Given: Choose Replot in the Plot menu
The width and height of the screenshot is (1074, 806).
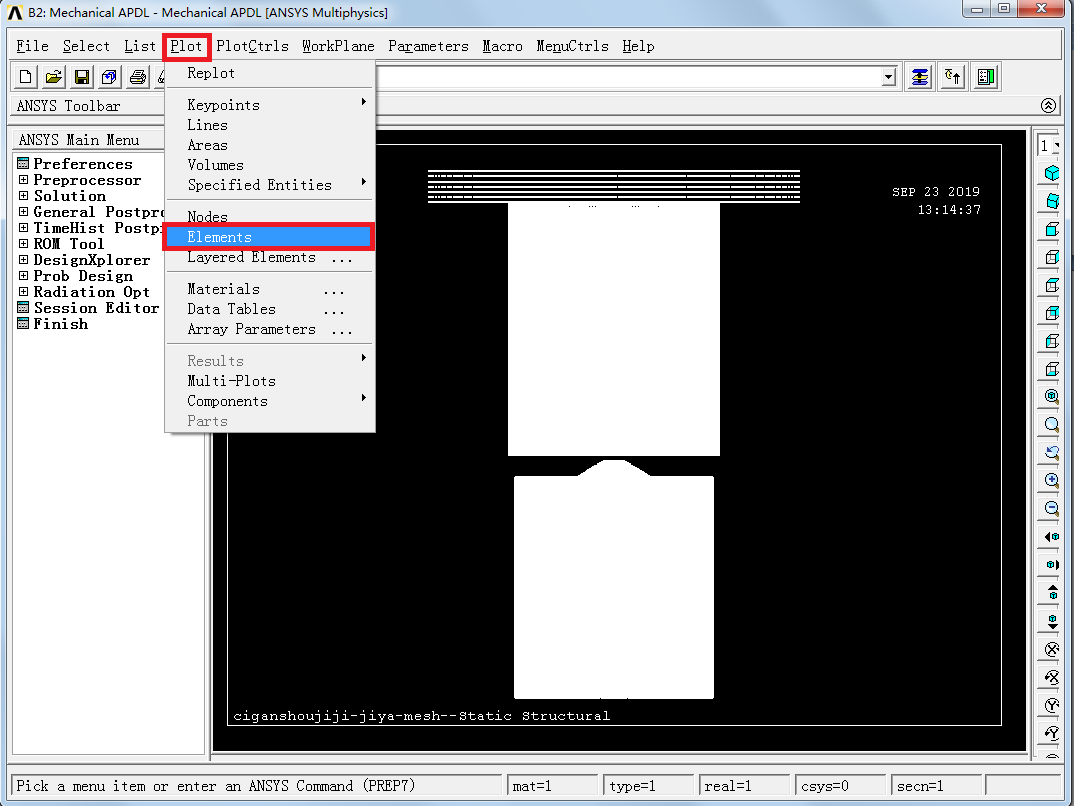Looking at the screenshot, I should point(269,73).
